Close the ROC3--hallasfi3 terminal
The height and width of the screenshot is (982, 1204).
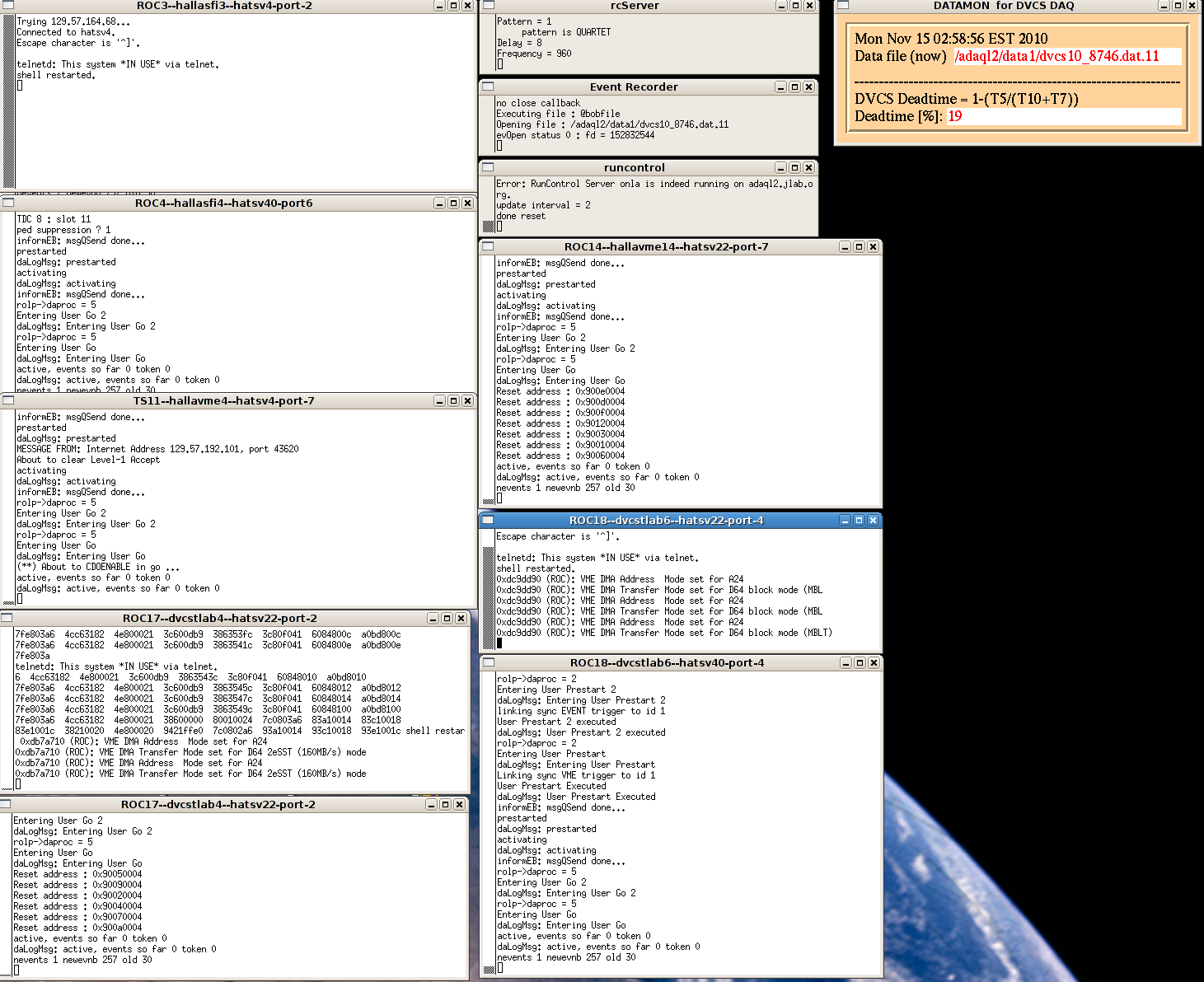467,6
